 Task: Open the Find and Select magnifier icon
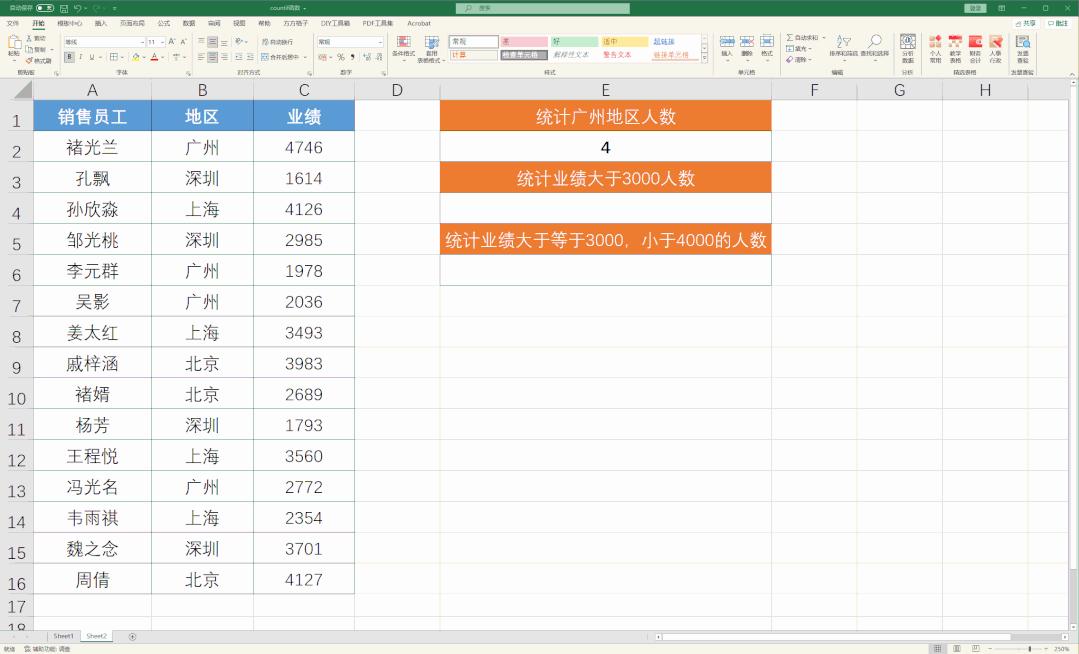click(x=874, y=40)
